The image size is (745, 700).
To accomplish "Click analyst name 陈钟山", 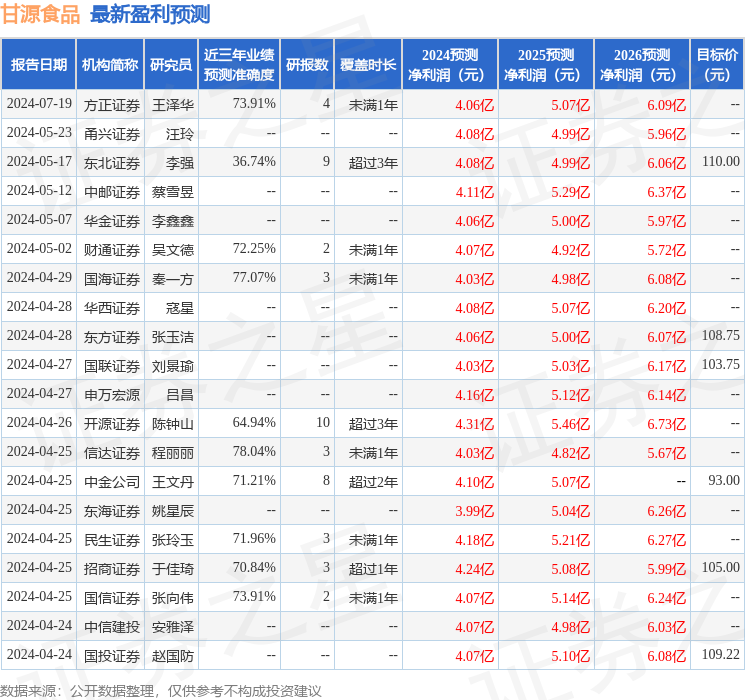I will tap(173, 423).
